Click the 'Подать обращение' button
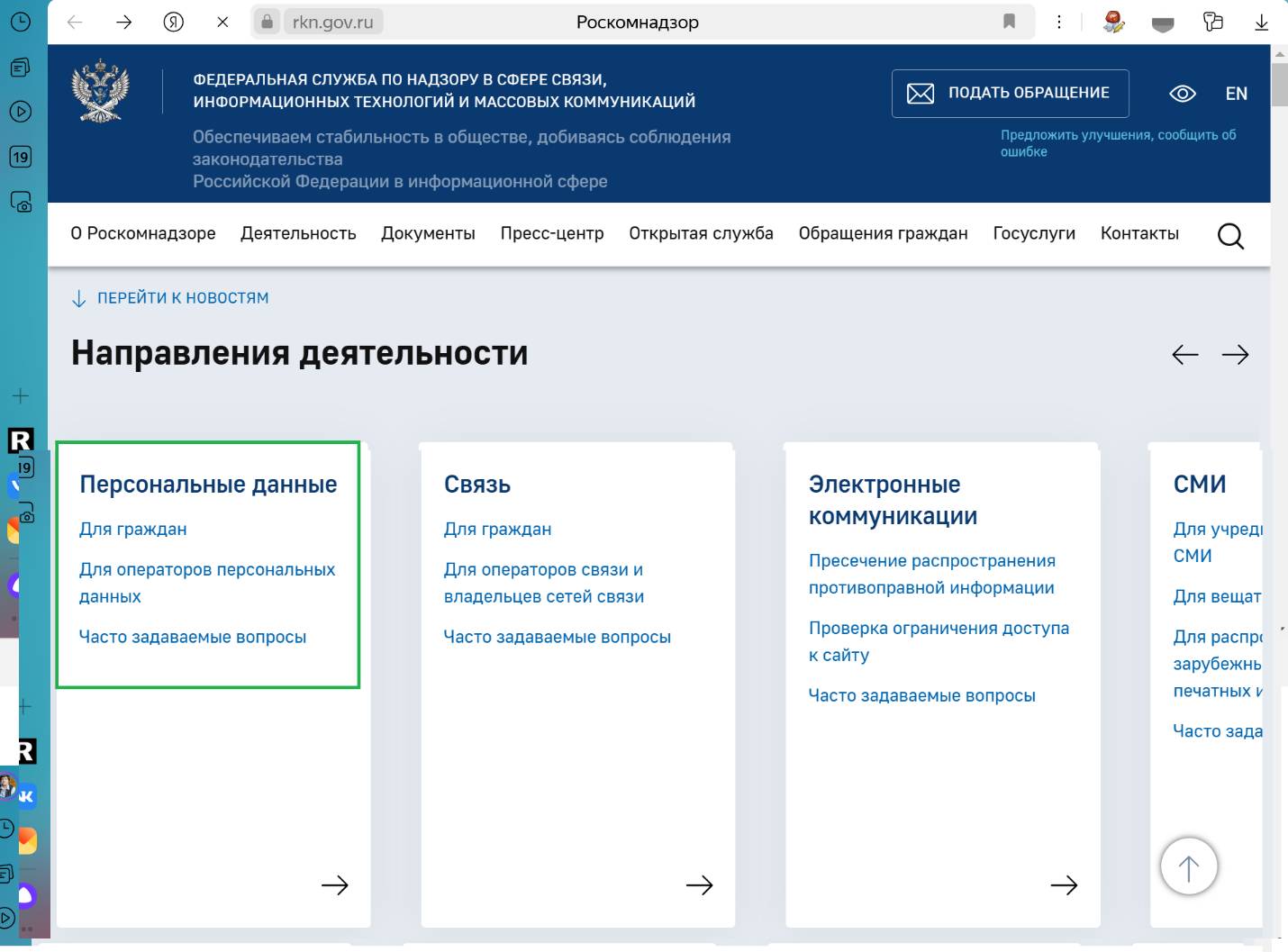This screenshot has height=952, width=1288. [x=1010, y=94]
